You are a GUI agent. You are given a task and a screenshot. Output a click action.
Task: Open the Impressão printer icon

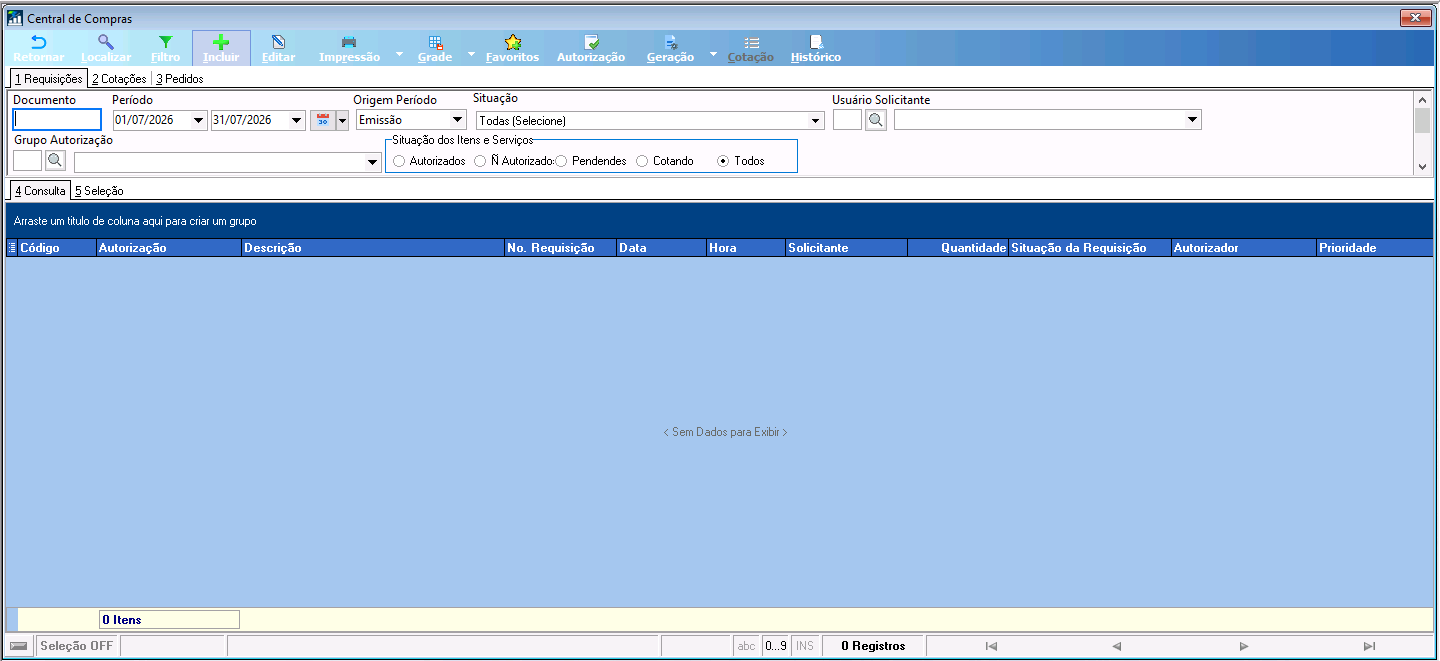[349, 42]
